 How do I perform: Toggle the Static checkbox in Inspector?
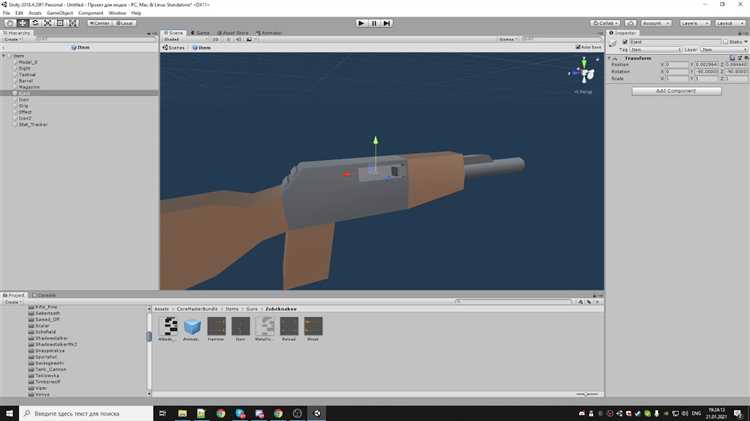coord(726,42)
